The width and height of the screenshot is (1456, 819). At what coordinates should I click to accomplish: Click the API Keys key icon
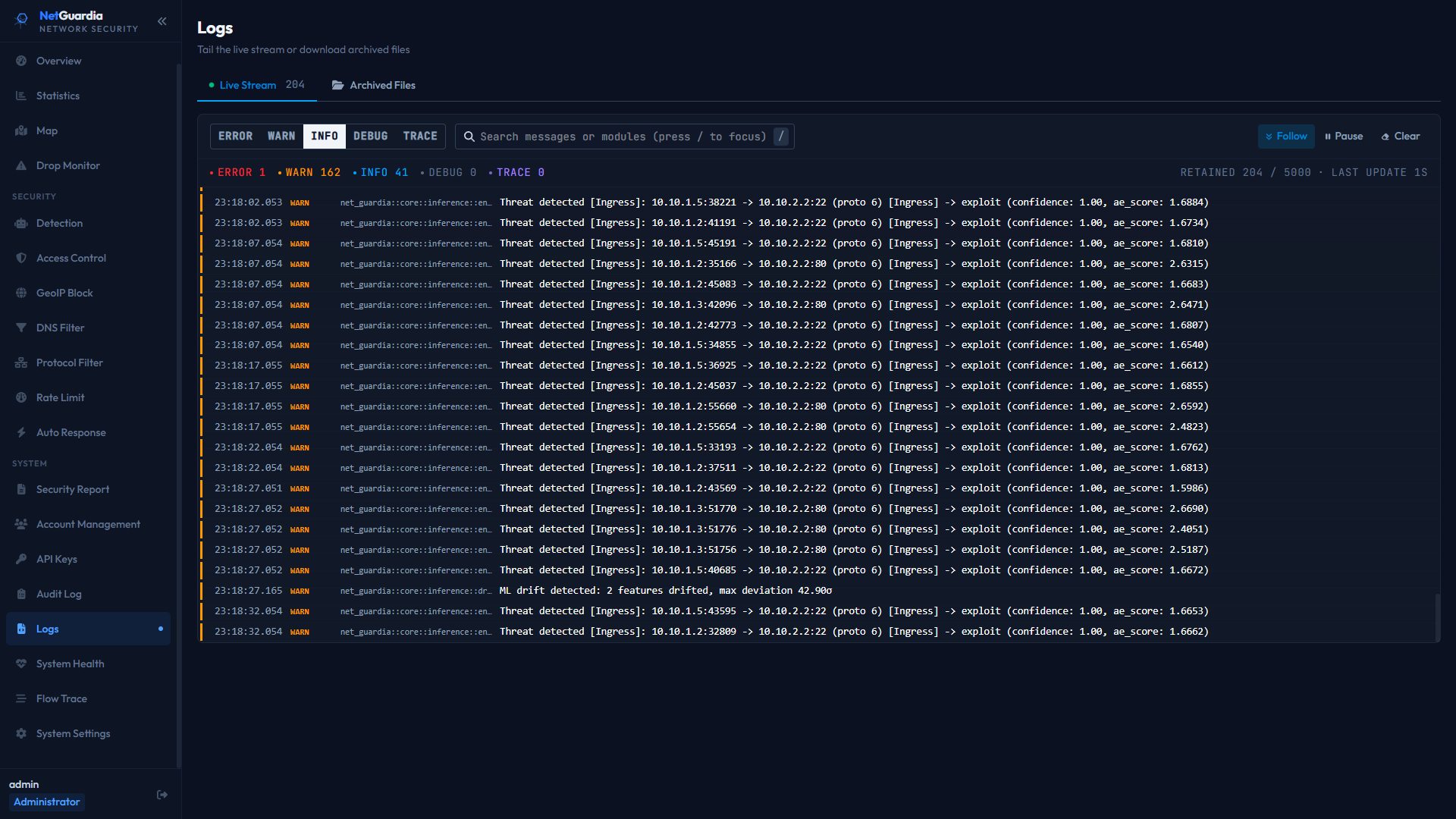[21, 559]
